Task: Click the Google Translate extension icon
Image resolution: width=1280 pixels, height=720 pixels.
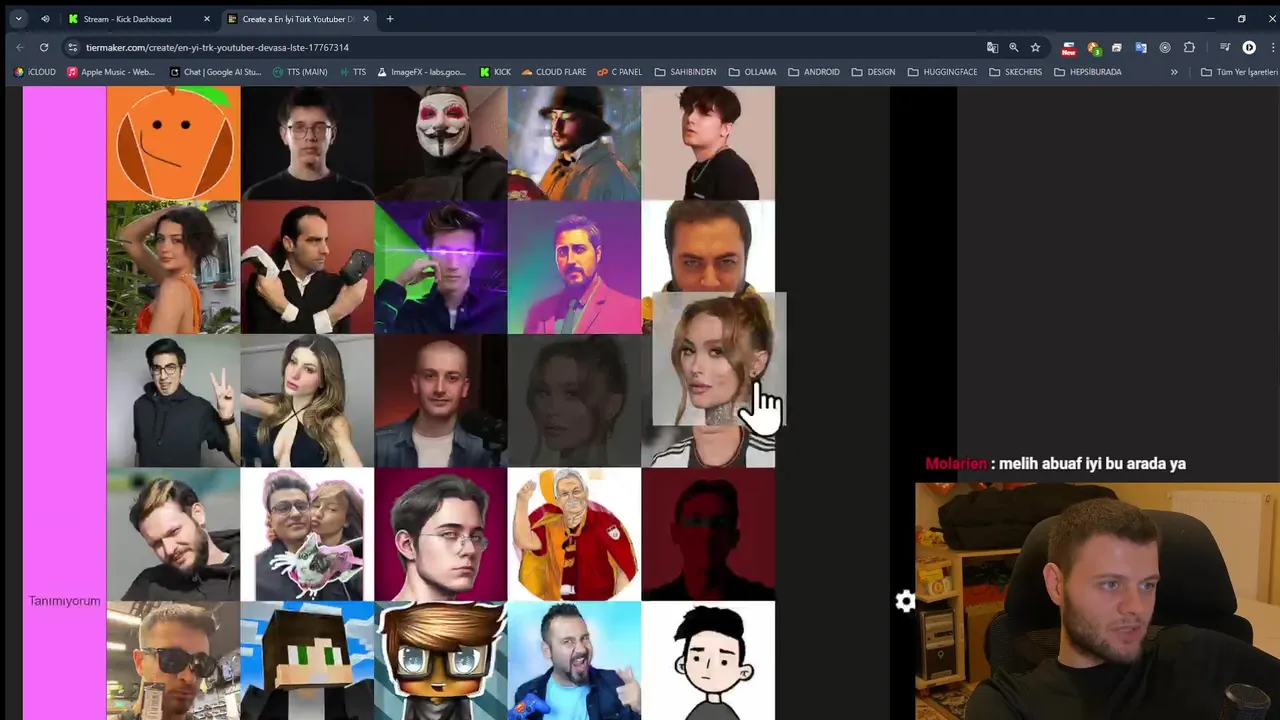Action: coord(1141,47)
